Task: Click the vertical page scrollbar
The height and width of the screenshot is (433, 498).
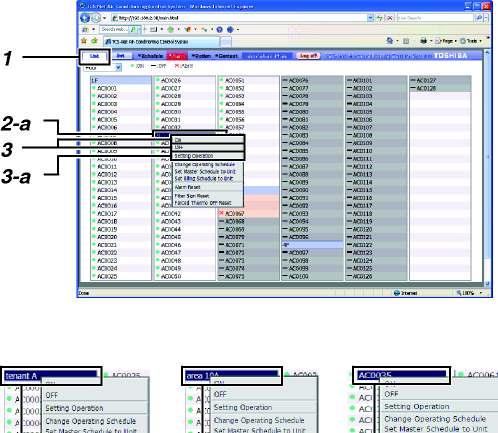Action: (x=488, y=168)
